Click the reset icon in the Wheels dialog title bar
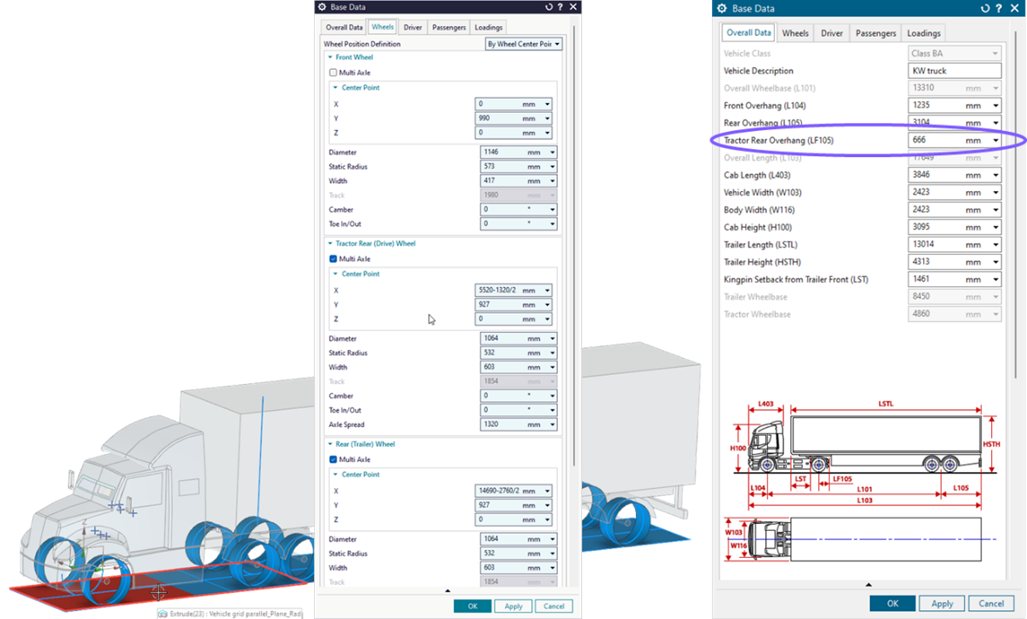 547,7
